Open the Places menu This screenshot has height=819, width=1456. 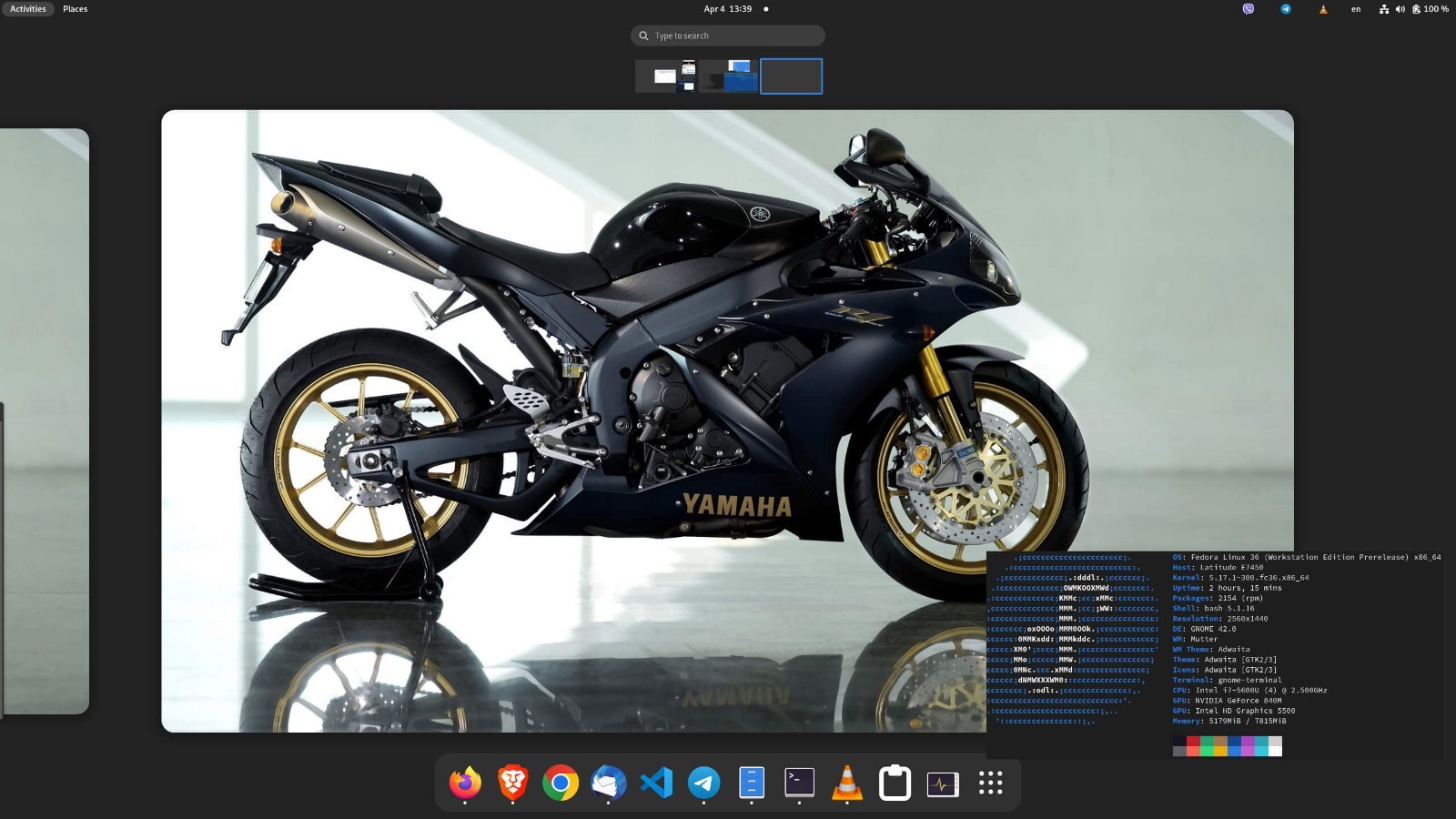[76, 9]
